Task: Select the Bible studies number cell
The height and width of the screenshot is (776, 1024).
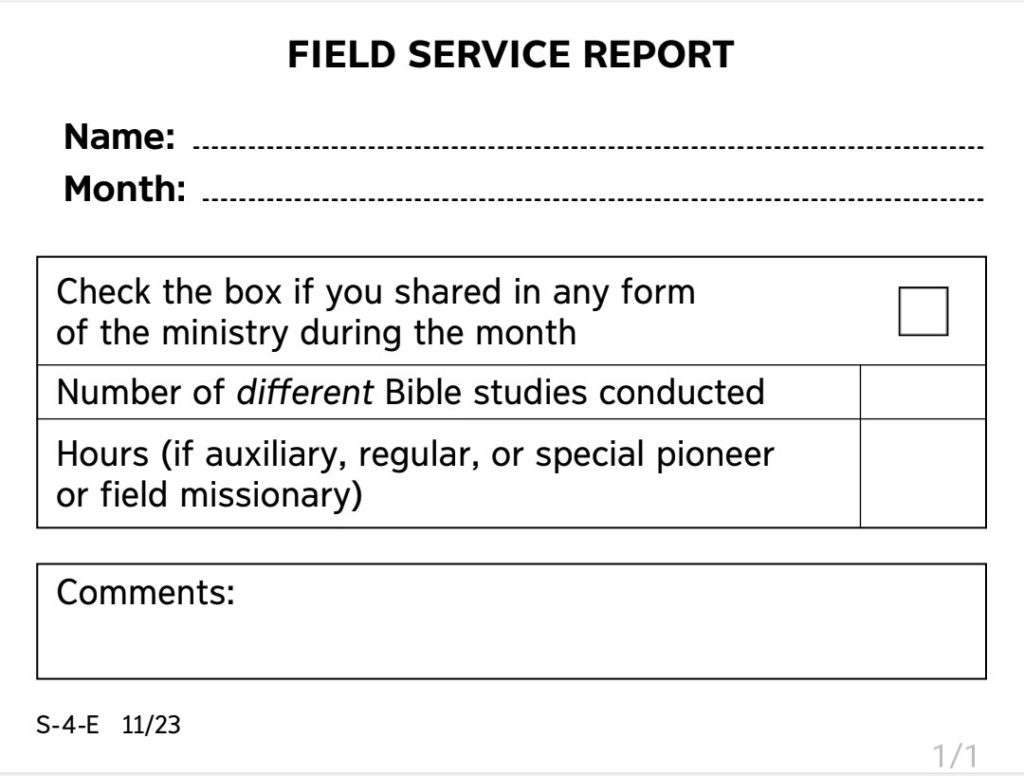Action: click(923, 392)
